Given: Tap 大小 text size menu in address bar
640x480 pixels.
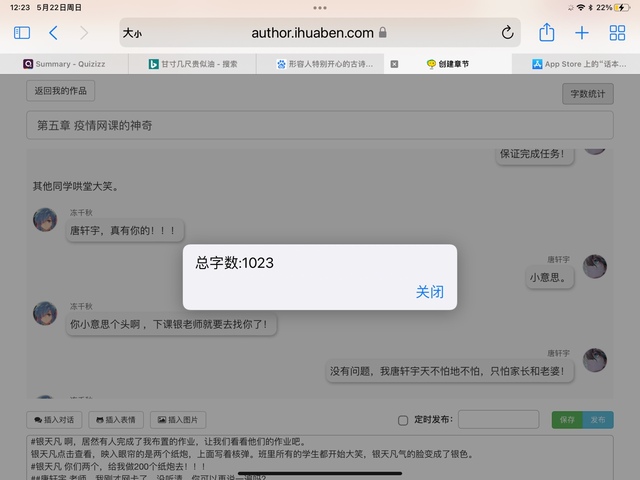Looking at the screenshot, I should (132, 33).
